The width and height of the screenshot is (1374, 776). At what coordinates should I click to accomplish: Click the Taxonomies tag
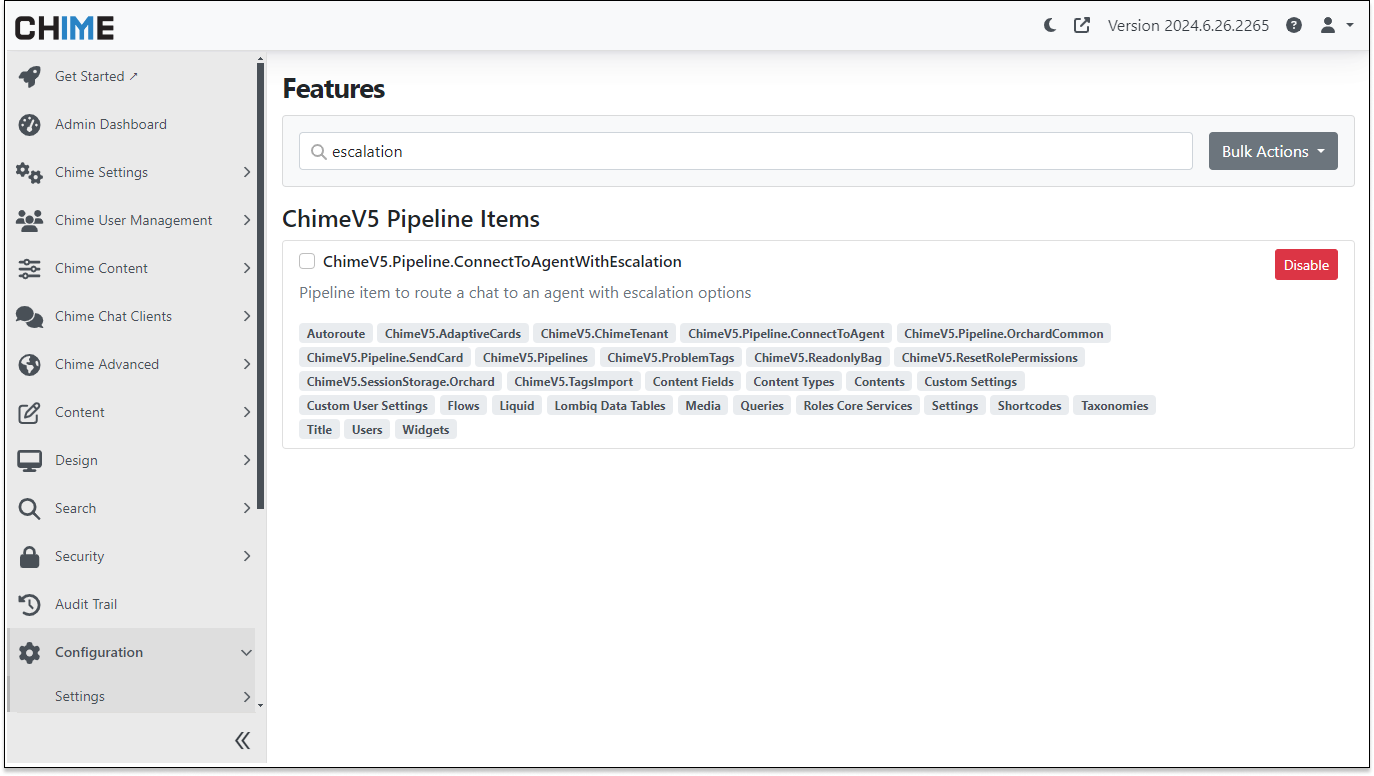[x=1115, y=405]
